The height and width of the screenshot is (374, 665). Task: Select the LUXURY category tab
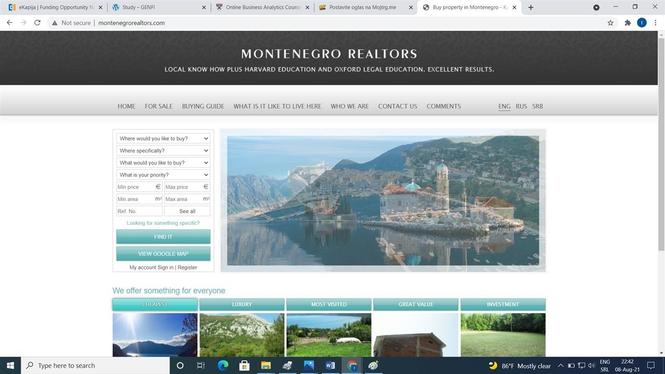(x=242, y=304)
